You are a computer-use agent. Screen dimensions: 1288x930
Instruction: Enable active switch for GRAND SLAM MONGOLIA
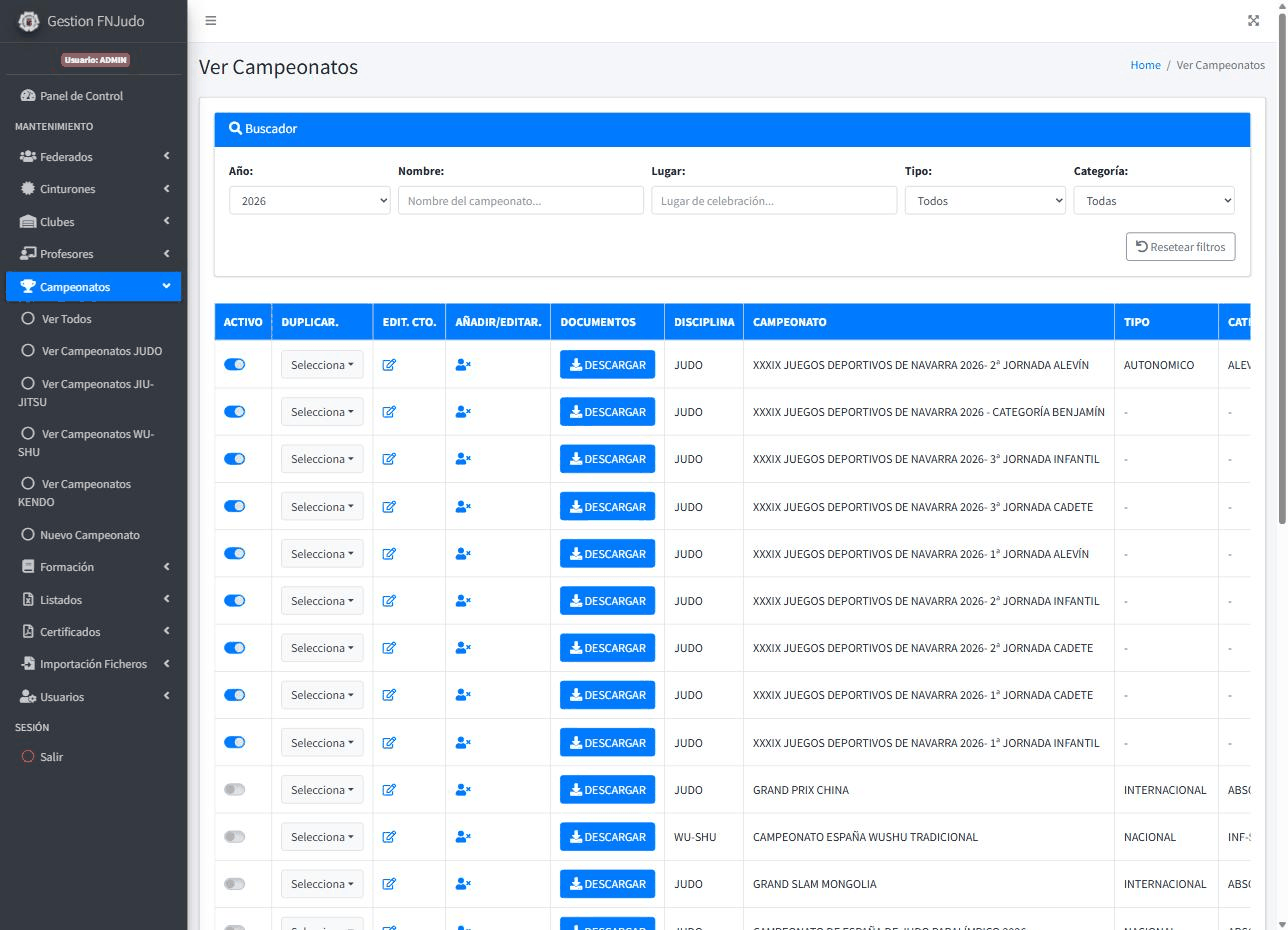[235, 884]
